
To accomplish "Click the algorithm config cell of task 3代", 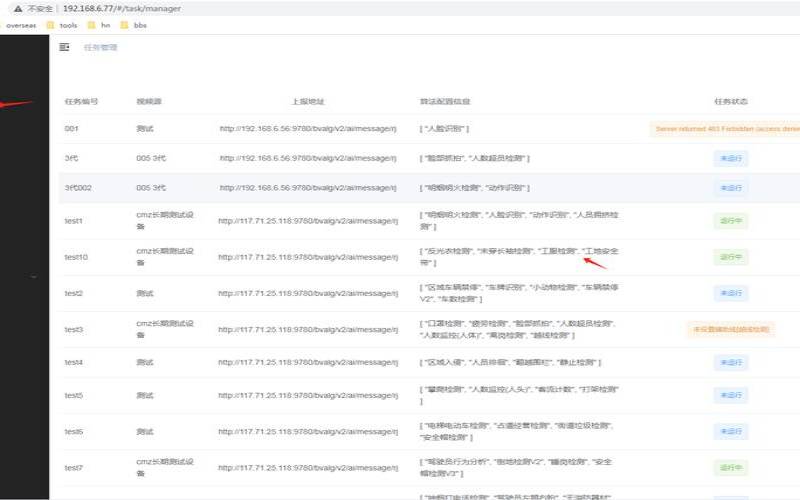I will pos(475,158).
